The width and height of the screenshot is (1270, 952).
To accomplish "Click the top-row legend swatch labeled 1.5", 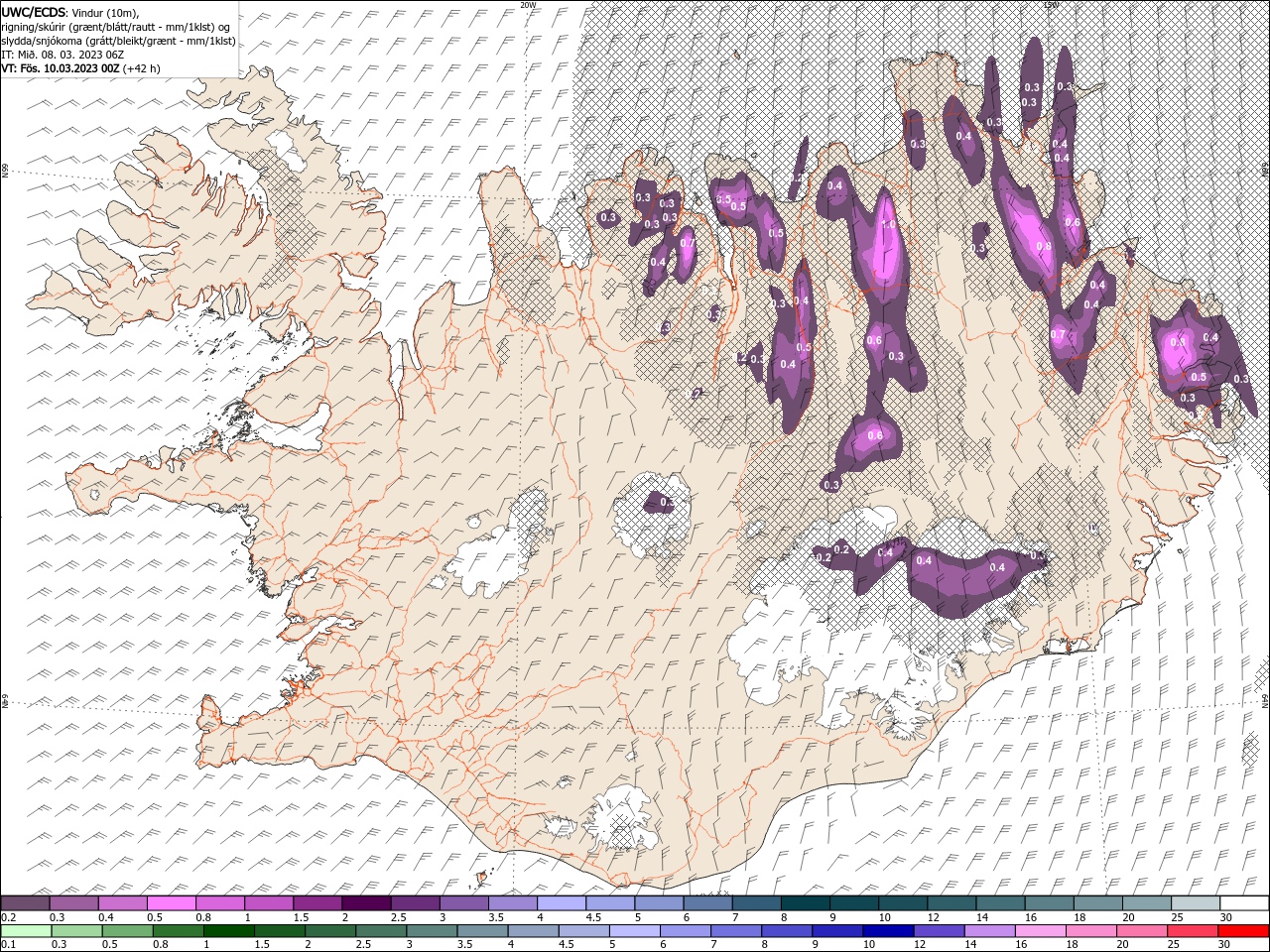I will click(x=317, y=903).
